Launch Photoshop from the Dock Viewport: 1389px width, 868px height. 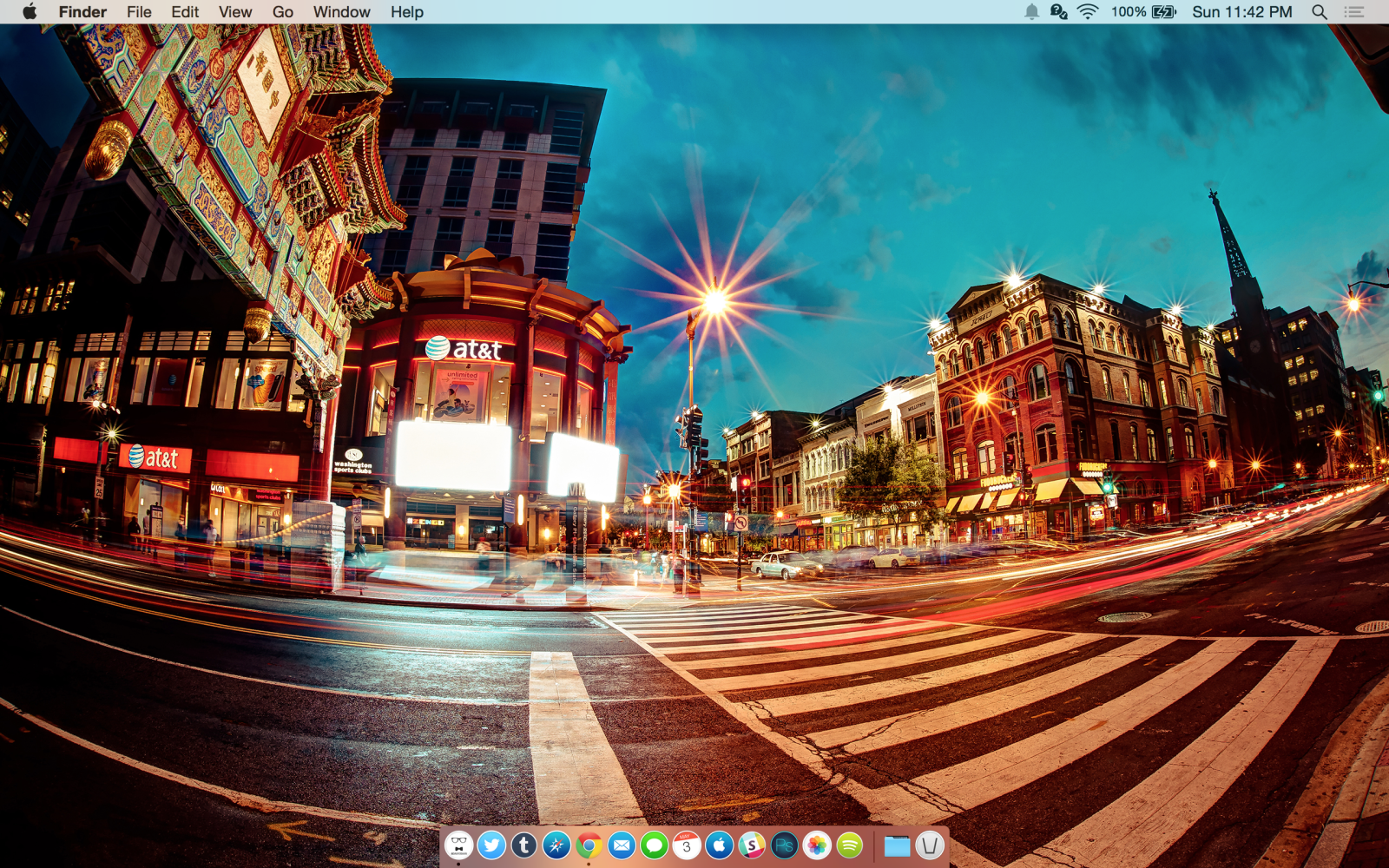point(785,845)
